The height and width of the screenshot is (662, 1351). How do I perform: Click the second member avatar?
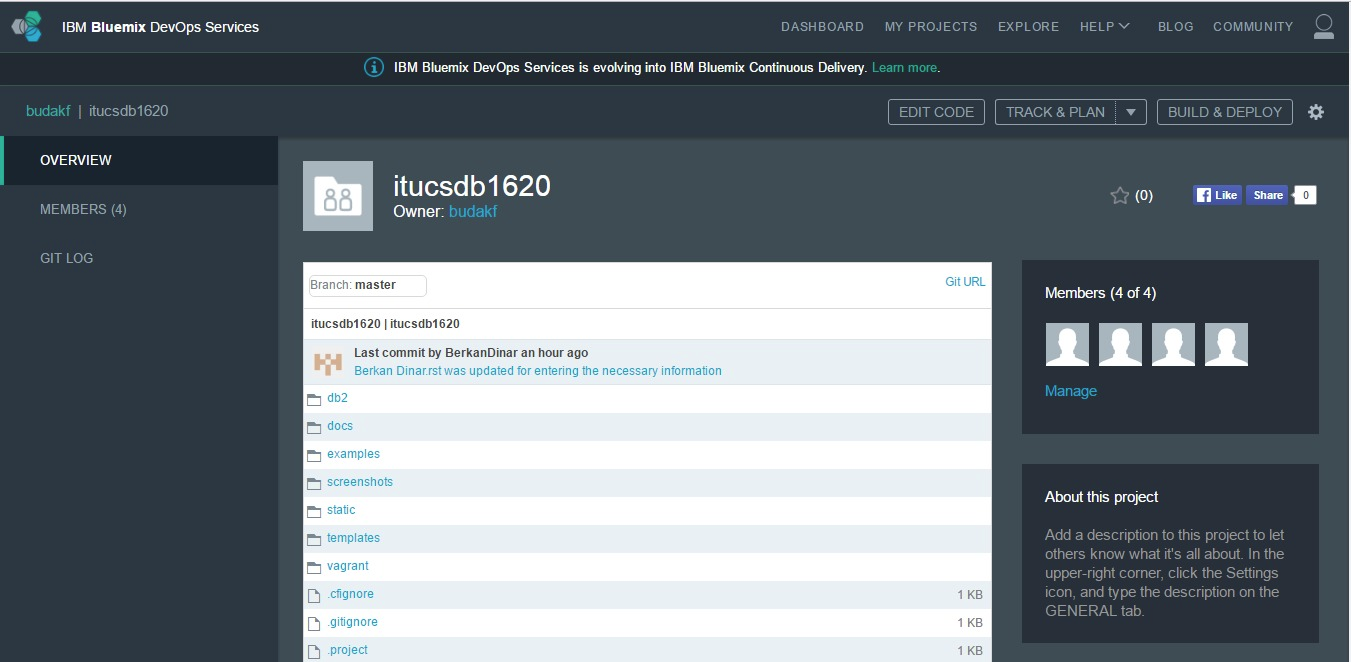[1120, 344]
